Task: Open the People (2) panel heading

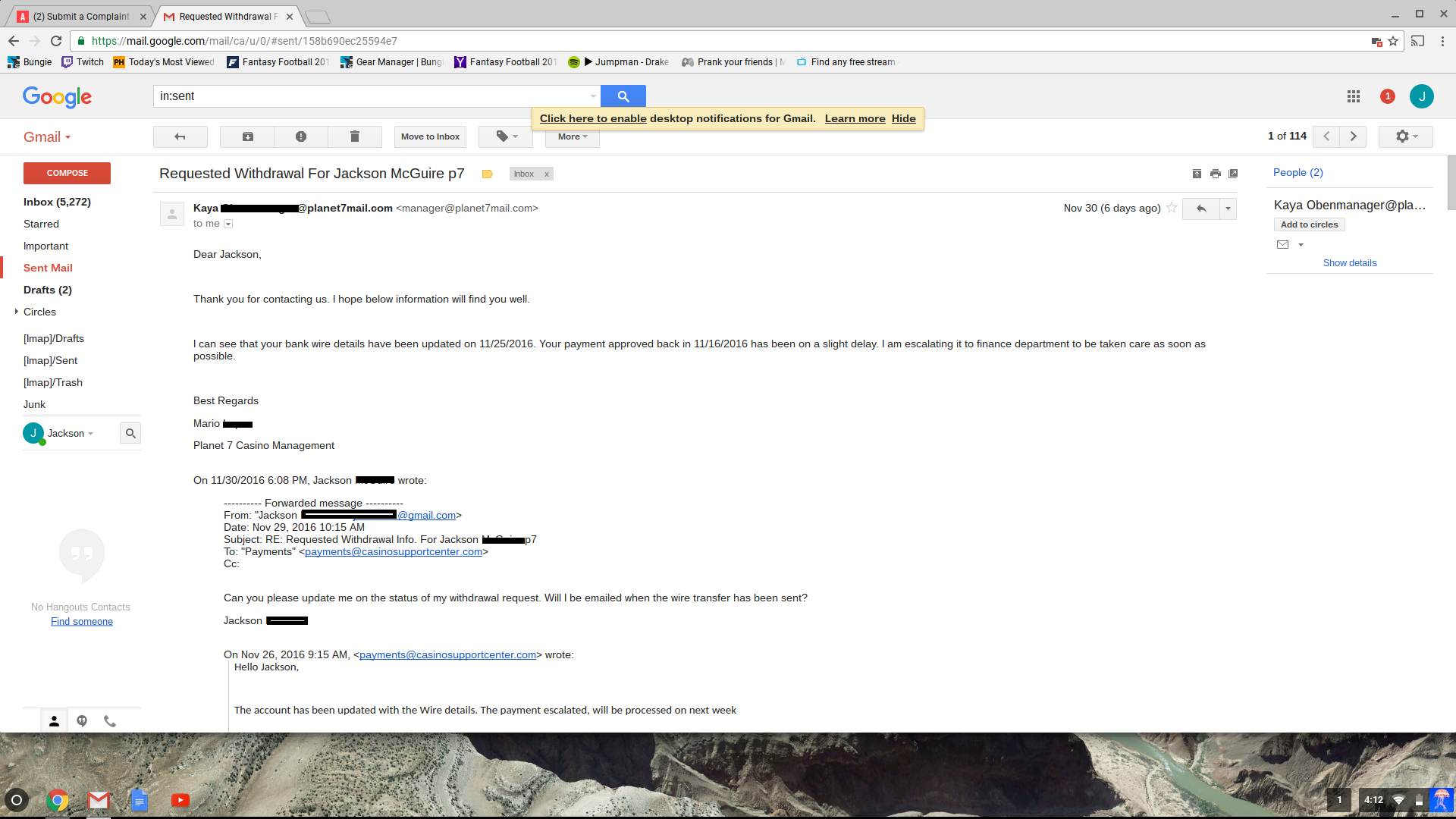Action: 1298,173
